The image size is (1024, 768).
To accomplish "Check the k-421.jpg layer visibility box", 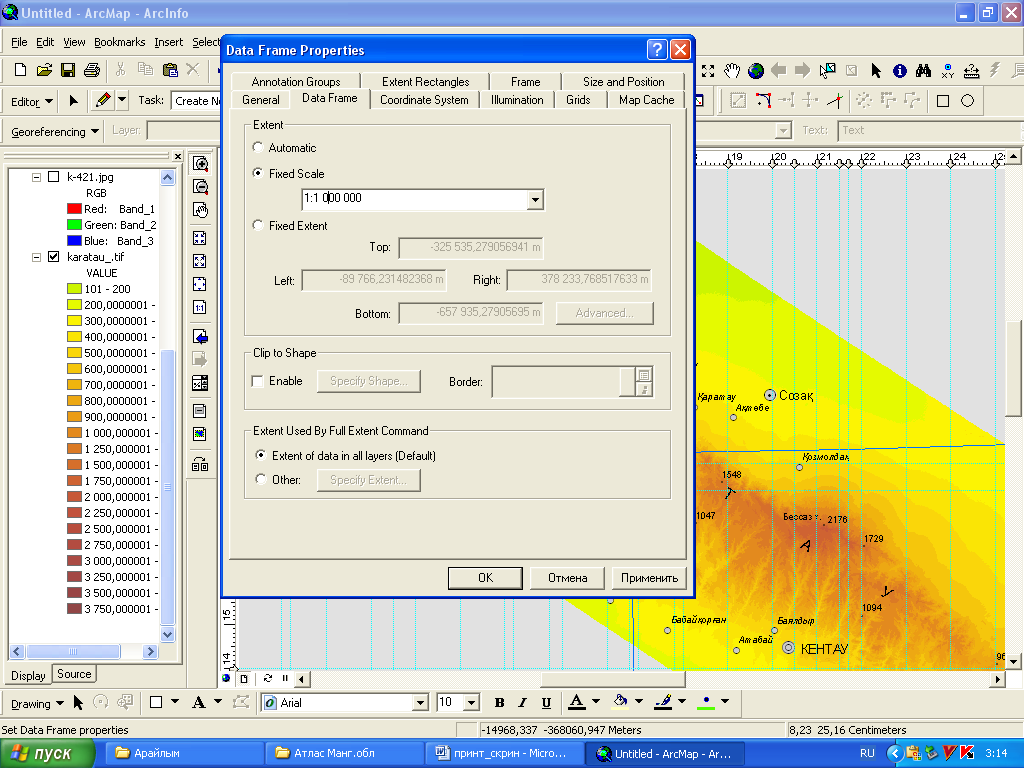I will pos(54,177).
